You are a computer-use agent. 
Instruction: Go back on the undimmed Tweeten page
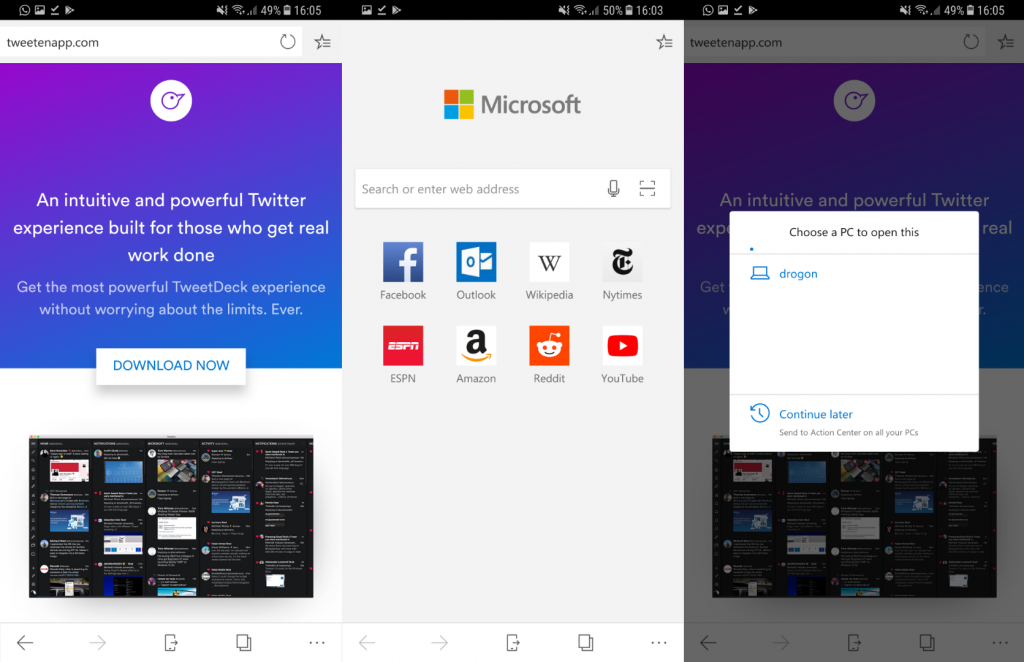[25, 643]
